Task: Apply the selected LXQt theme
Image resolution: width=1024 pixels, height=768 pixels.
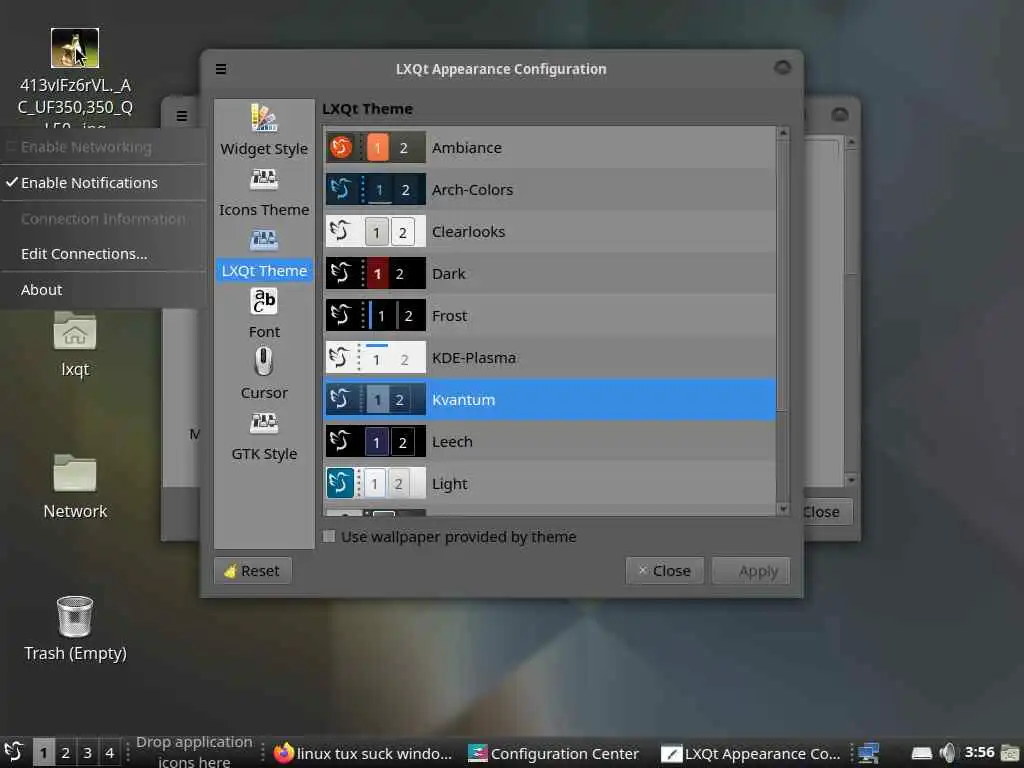Action: (751, 571)
